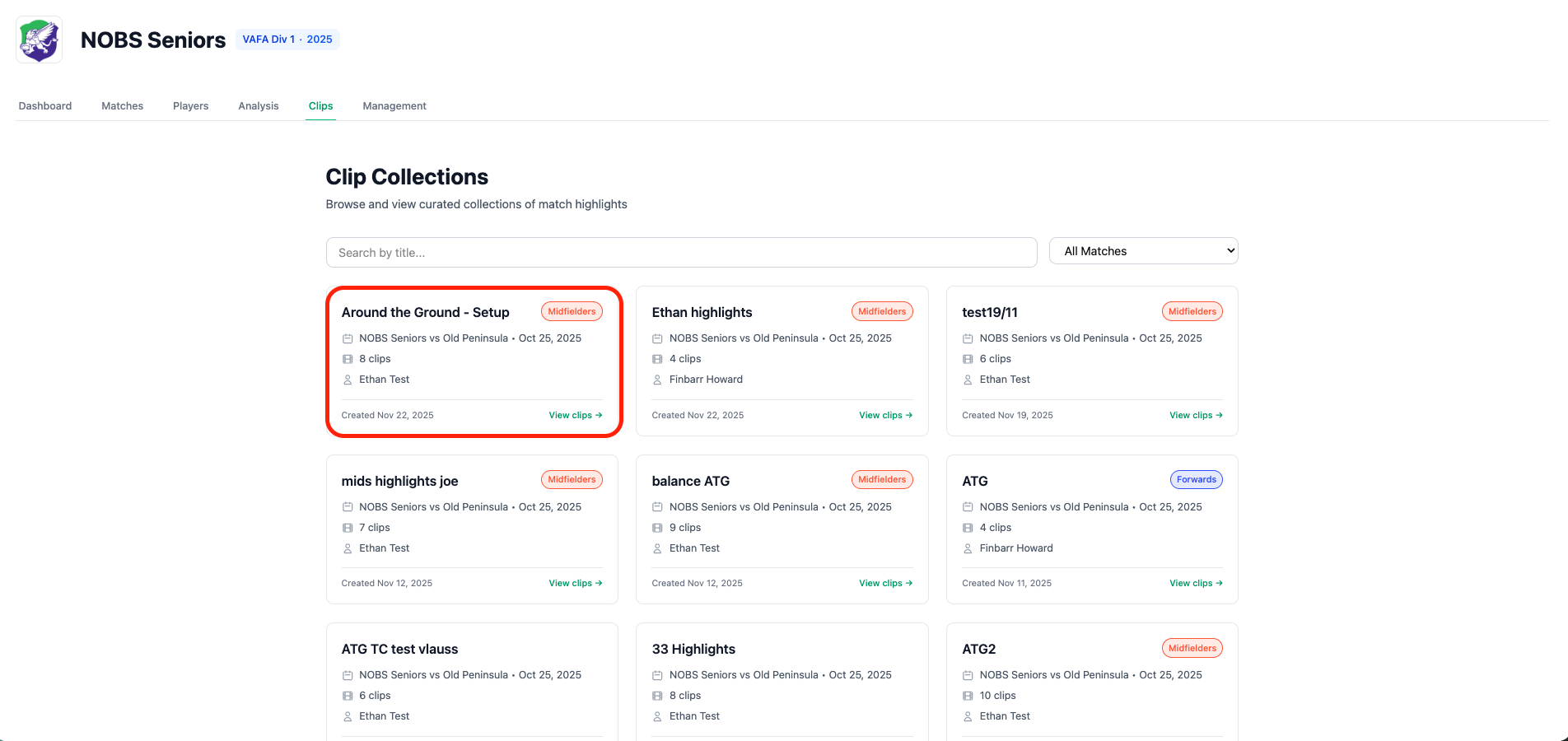The height and width of the screenshot is (741, 1568).
Task: Click View clips link on test19/11 card
Action: pos(1196,416)
